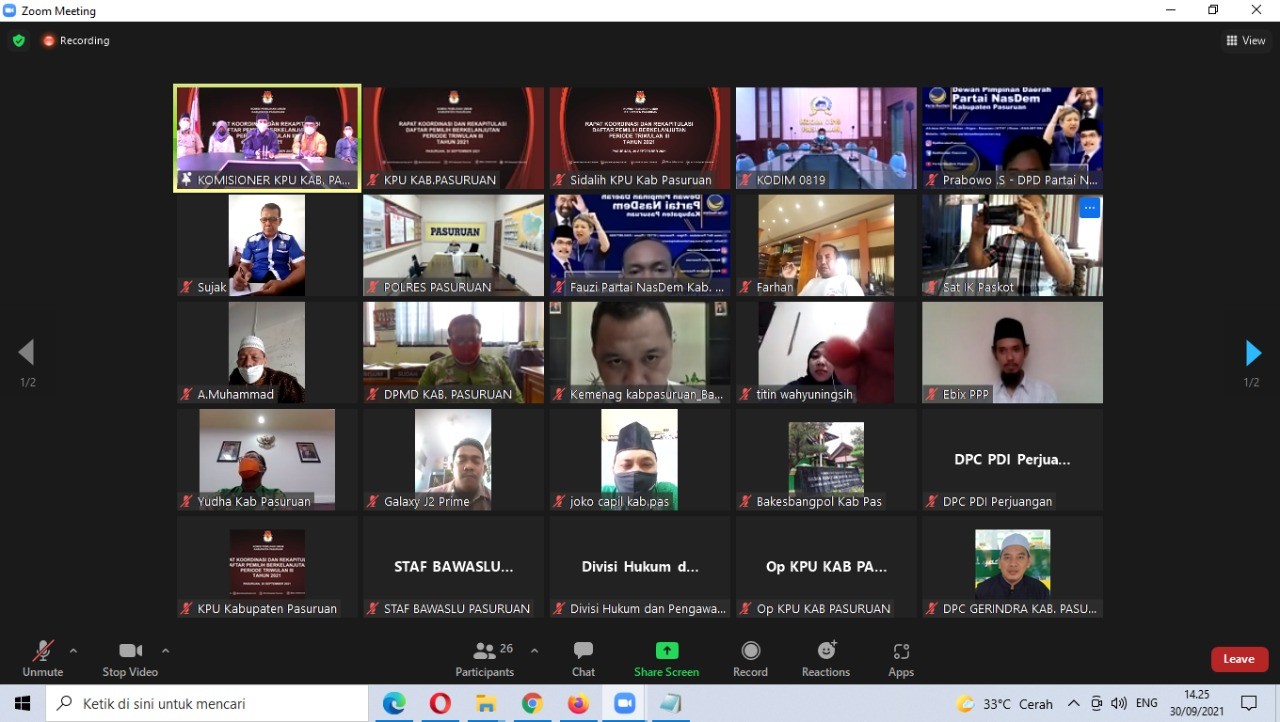
Task: Select the KODIM 0819 video tile
Action: pyautogui.click(x=826, y=138)
